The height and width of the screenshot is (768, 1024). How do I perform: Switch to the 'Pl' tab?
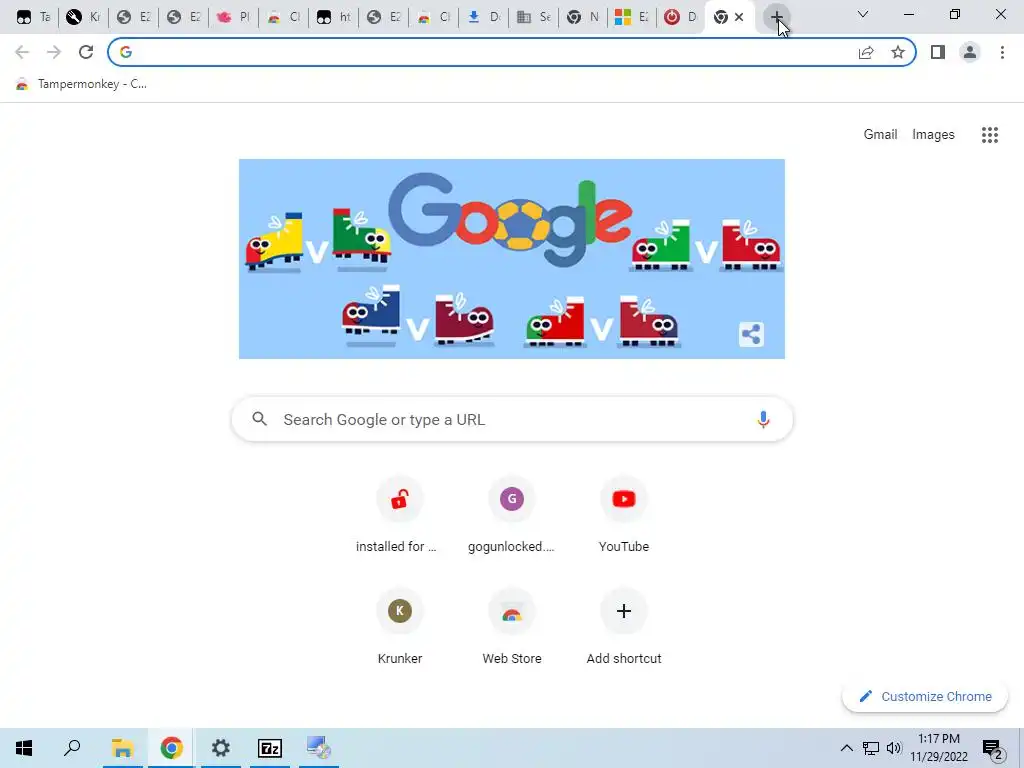(x=233, y=17)
